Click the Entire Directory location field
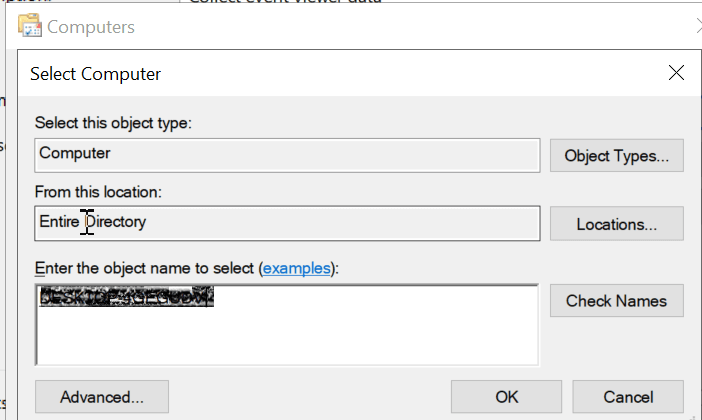The width and height of the screenshot is (702, 420). 287,223
